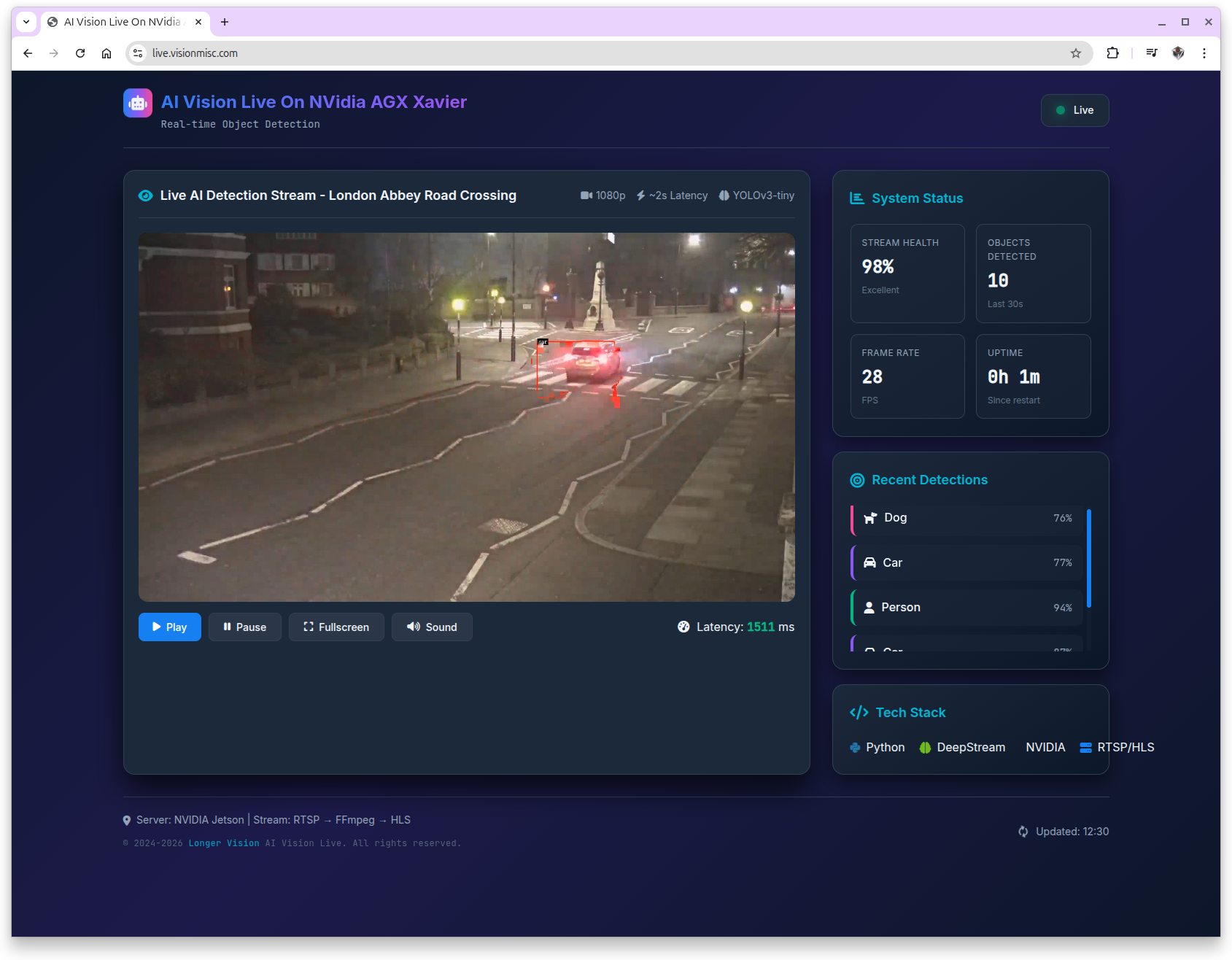Bookmark the page with the star icon
This screenshot has height=960, width=1232.
[x=1076, y=53]
